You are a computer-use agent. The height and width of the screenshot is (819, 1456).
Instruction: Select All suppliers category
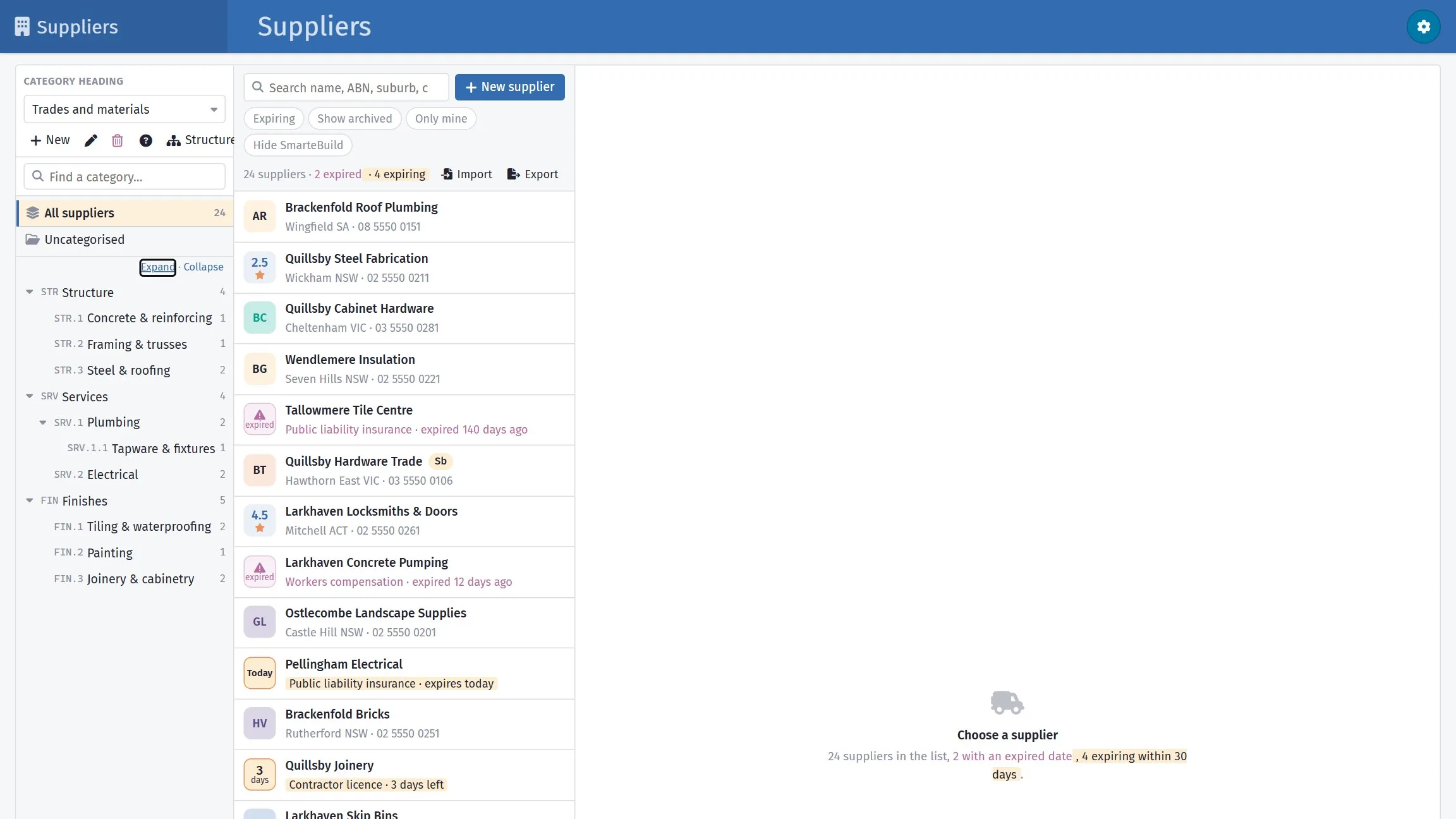[125, 213]
